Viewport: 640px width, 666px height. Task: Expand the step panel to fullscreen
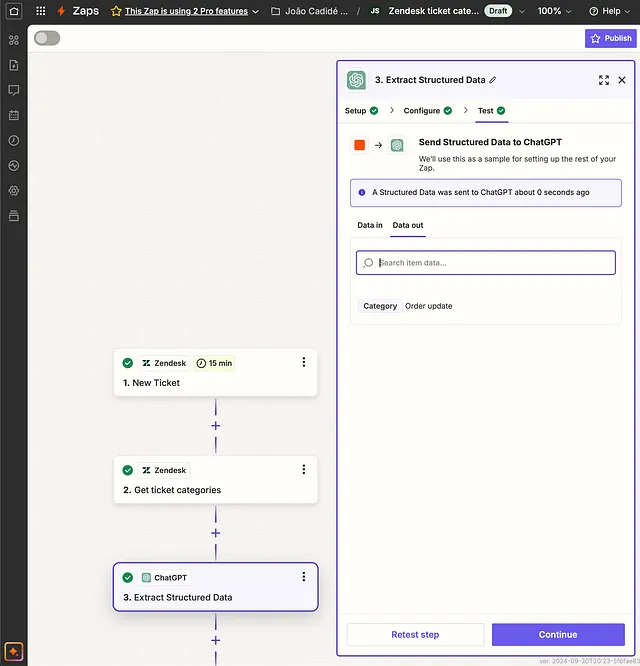pyautogui.click(x=603, y=80)
